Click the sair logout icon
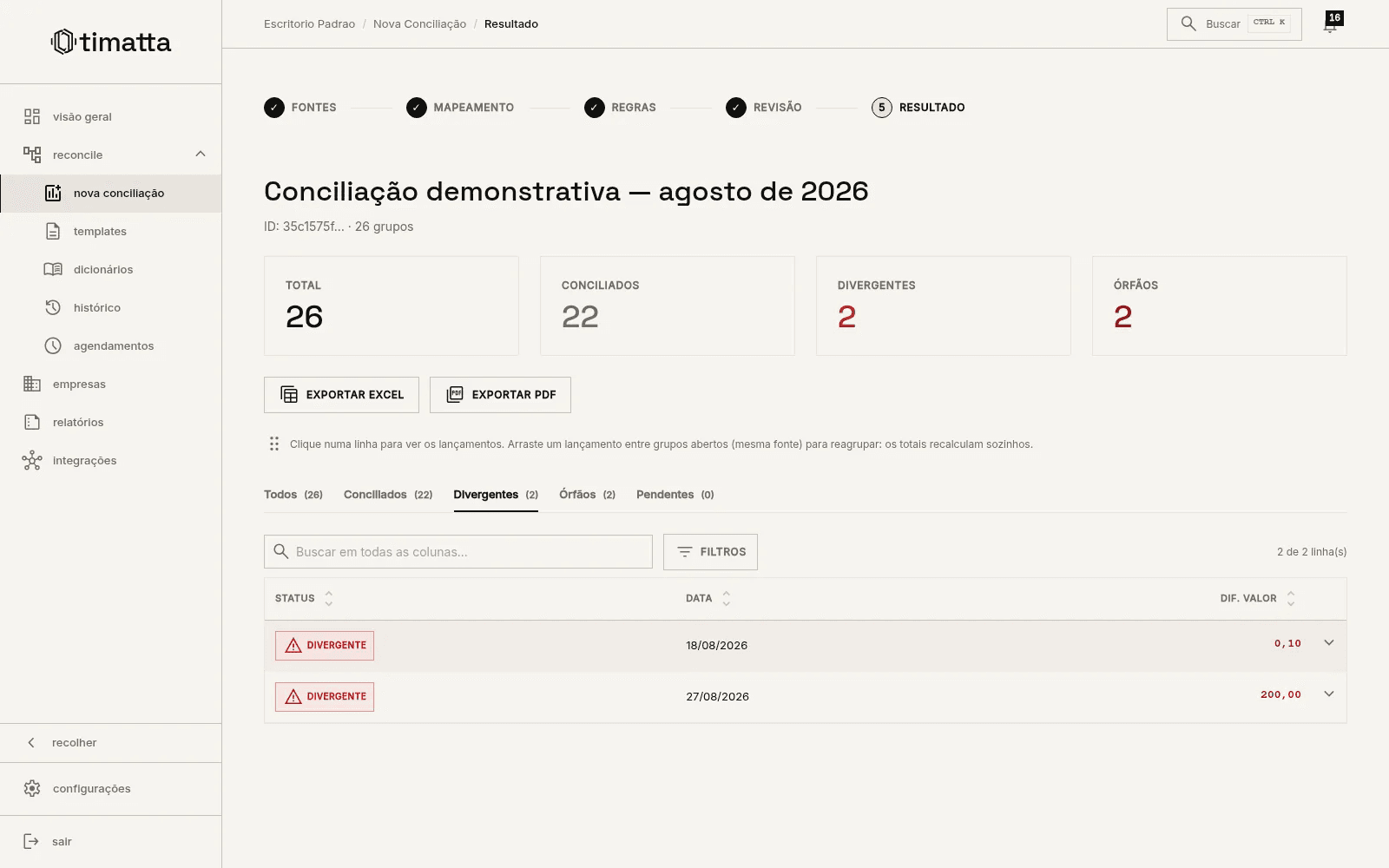Image resolution: width=1389 pixels, height=868 pixels. pos(31,841)
